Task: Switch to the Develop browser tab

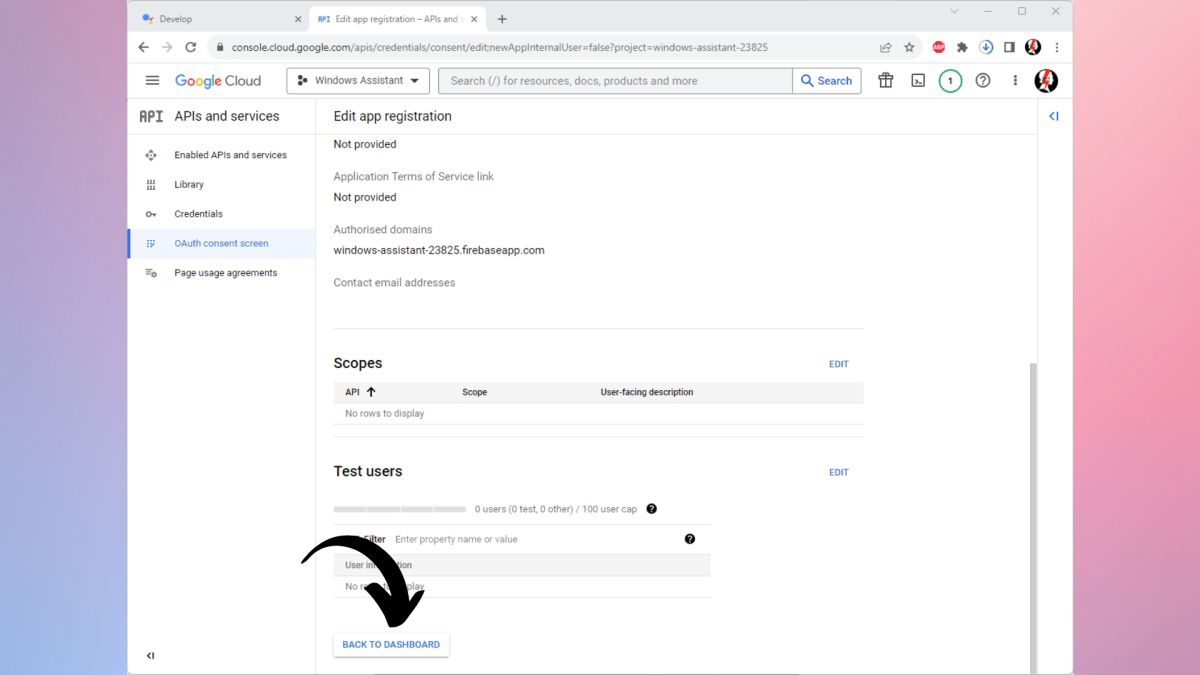Action: click(x=220, y=19)
